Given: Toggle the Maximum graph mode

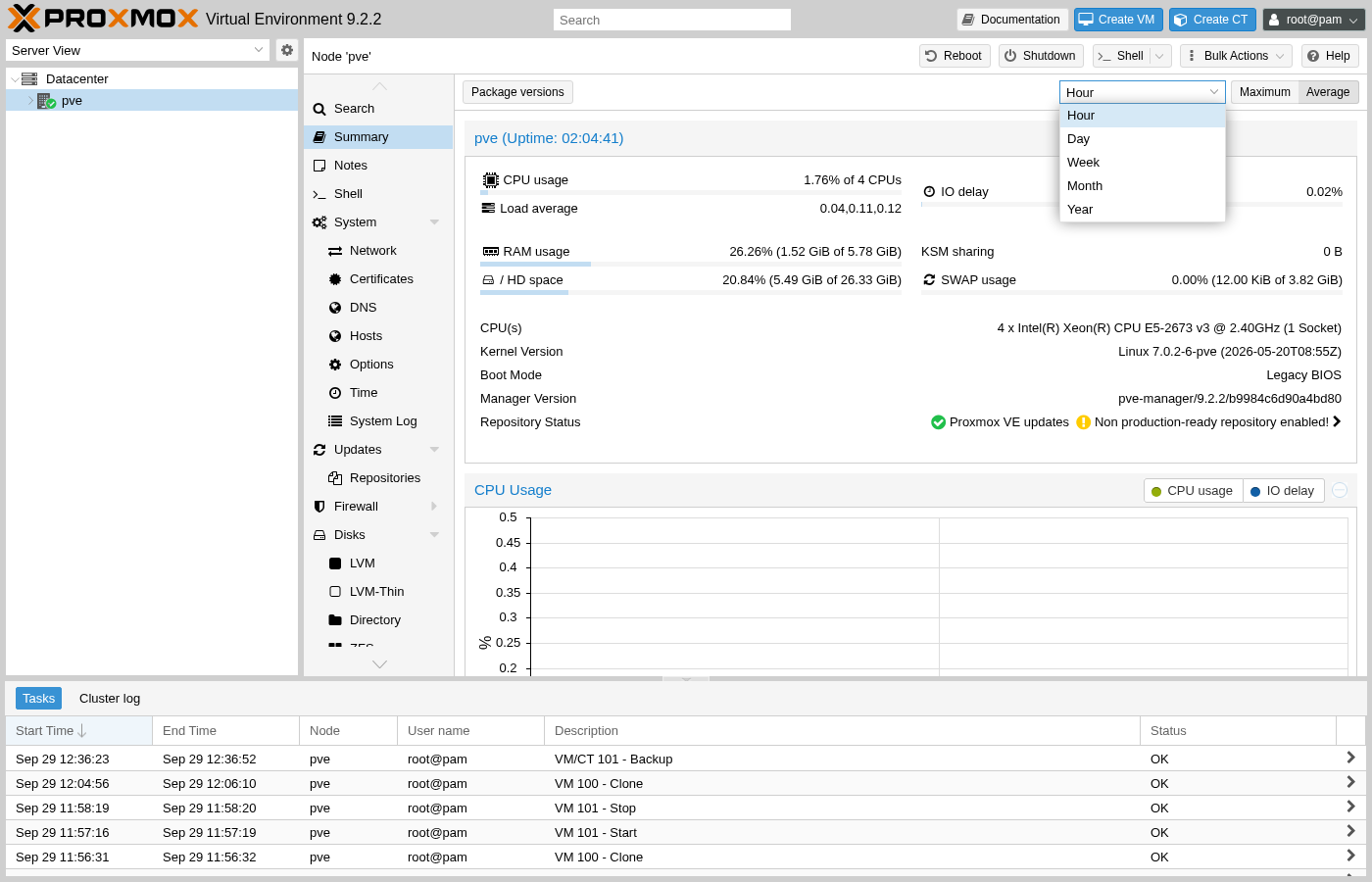Looking at the screenshot, I should click(1264, 92).
